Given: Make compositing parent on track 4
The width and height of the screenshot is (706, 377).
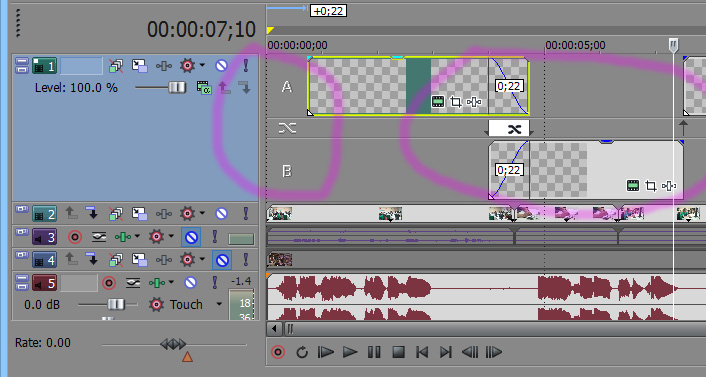Looking at the screenshot, I should click(x=71, y=259).
